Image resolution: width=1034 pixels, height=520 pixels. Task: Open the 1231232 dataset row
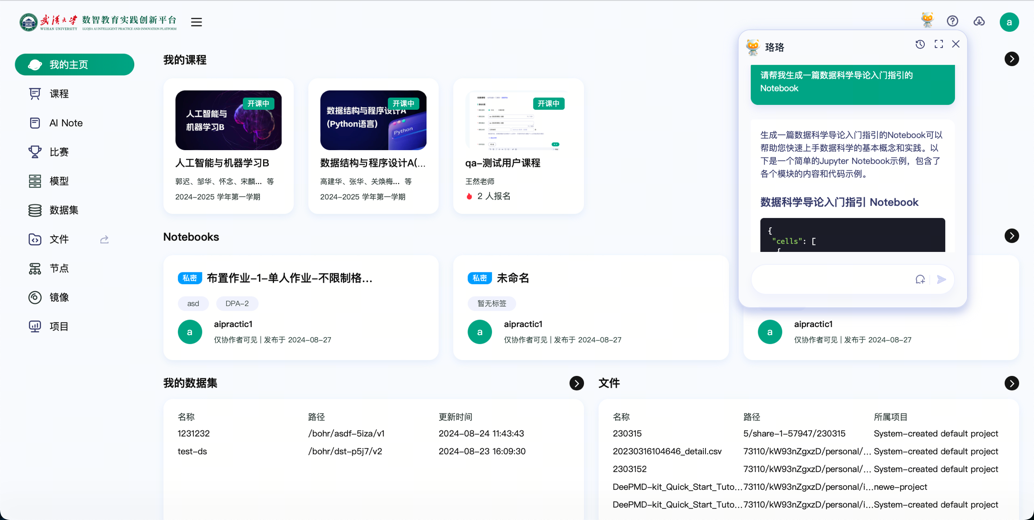(x=194, y=434)
